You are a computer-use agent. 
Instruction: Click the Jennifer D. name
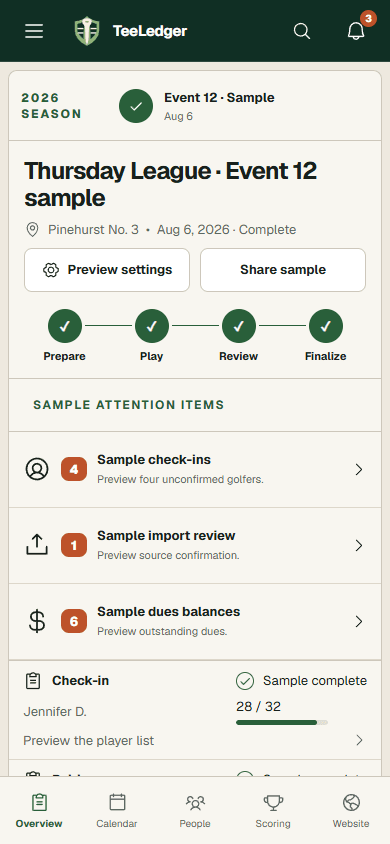tap(55, 712)
